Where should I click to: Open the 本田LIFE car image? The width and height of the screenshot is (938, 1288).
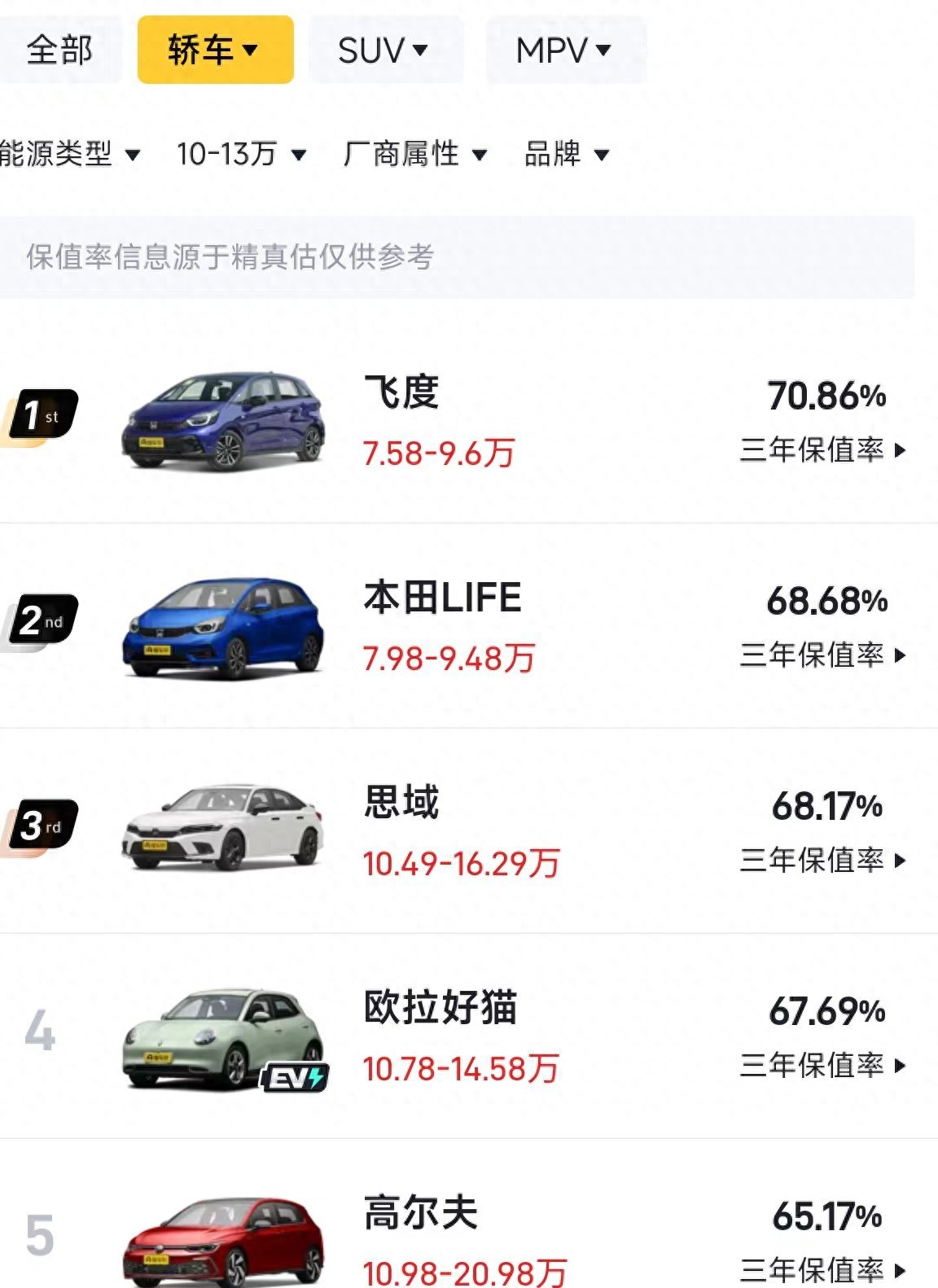tap(223, 627)
